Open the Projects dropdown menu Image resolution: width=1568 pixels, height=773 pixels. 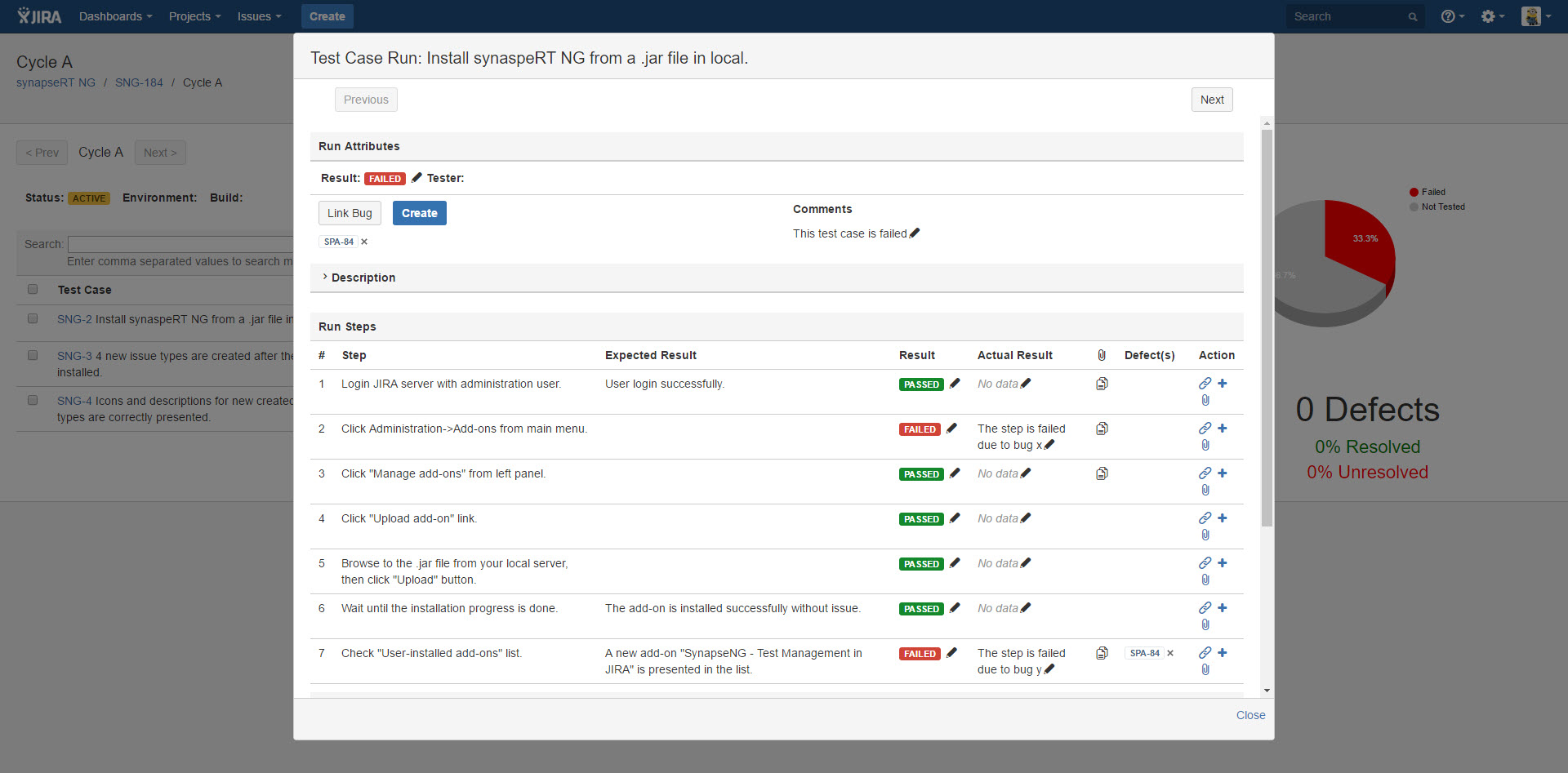(x=194, y=16)
